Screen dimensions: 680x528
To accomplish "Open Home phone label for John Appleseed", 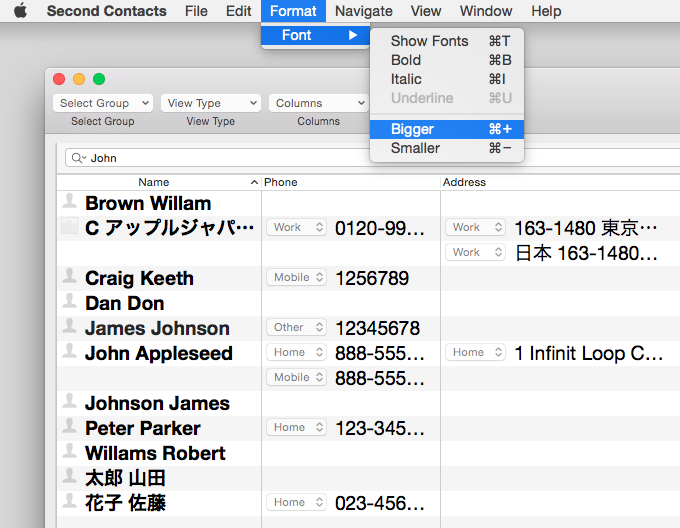I will [296, 352].
